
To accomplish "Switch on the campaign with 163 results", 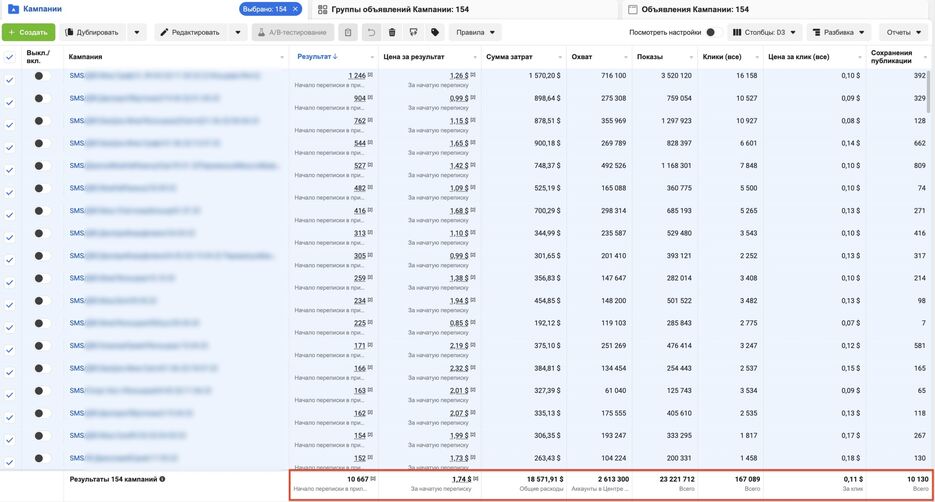I will 41,391.
